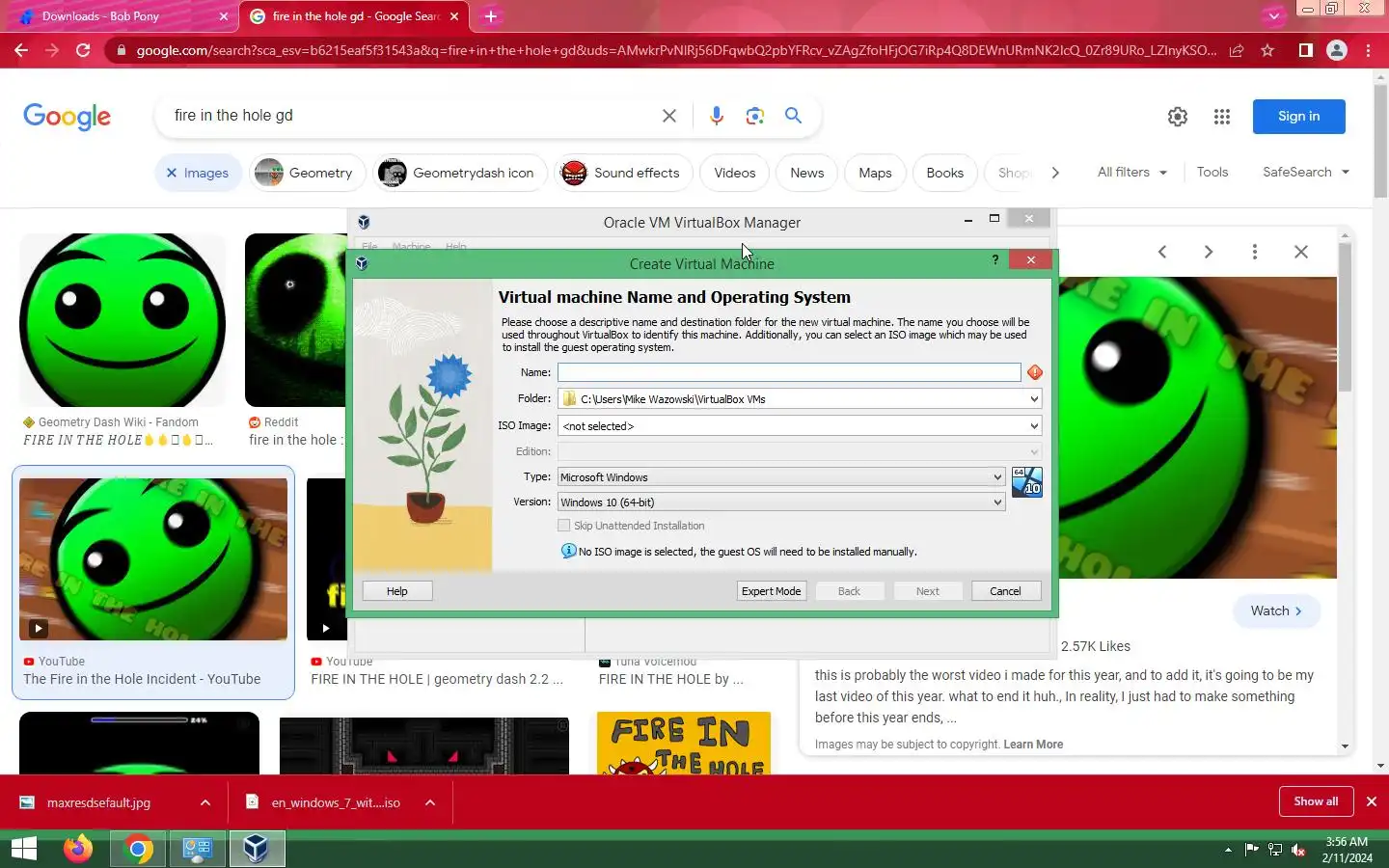The height and width of the screenshot is (868, 1389).
Task: Reload the page in Chrome
Action: 83,50
